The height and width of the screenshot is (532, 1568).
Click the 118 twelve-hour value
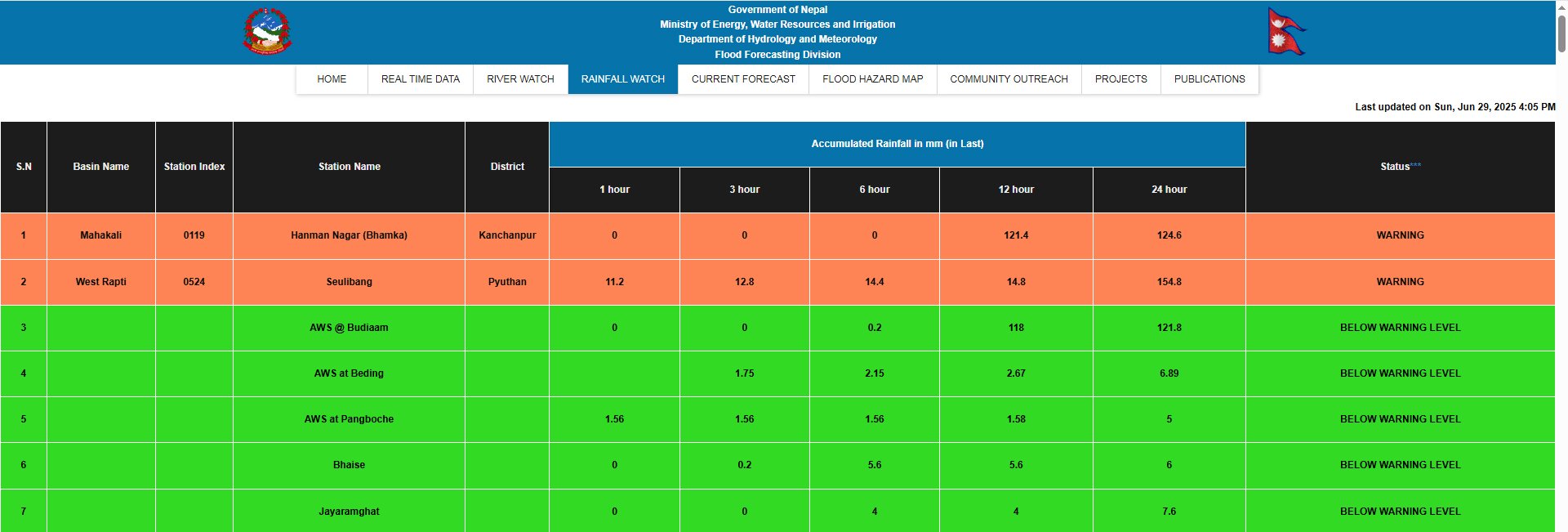coord(1016,328)
